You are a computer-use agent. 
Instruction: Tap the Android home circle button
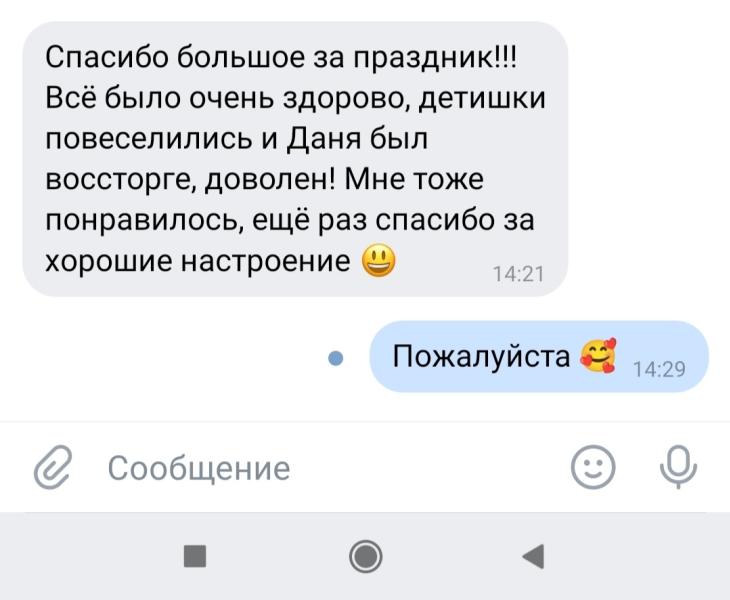click(x=365, y=556)
